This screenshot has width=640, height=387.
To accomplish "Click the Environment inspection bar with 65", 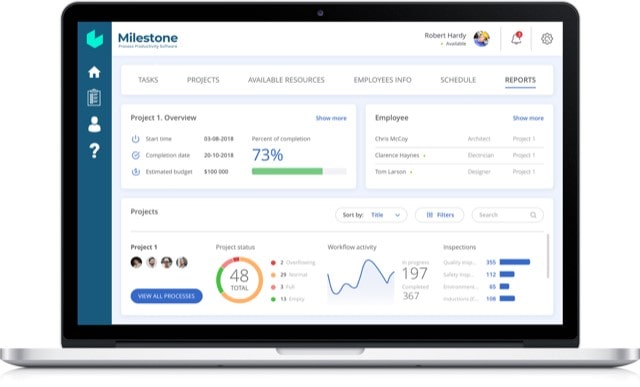I will pos(504,287).
